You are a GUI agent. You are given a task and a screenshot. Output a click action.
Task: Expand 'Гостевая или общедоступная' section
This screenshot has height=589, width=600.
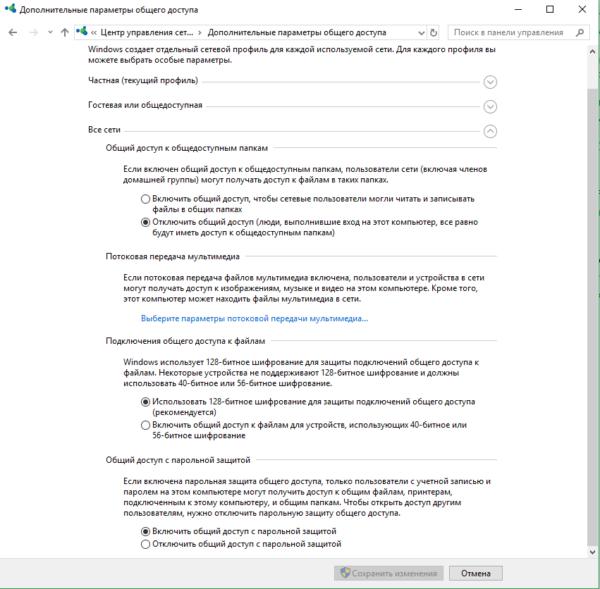click(490, 106)
